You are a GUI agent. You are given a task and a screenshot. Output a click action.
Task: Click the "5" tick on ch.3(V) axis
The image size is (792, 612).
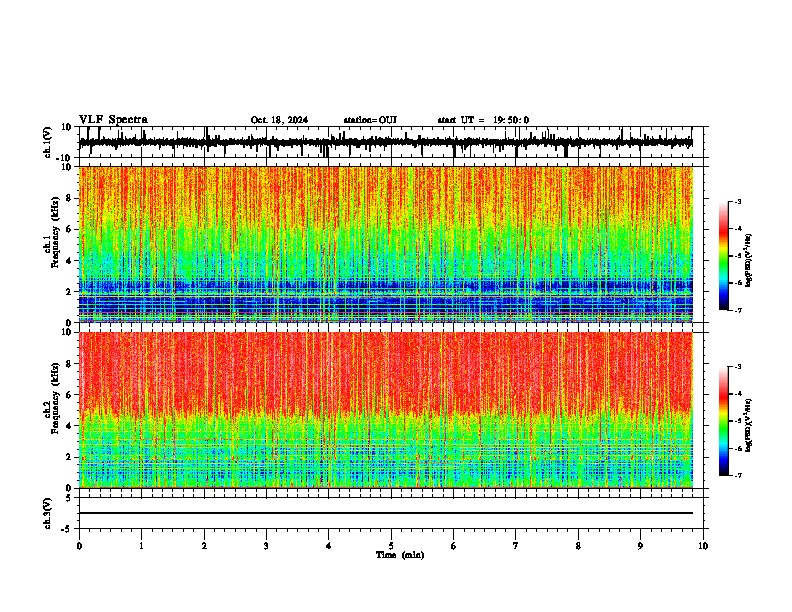click(x=70, y=497)
